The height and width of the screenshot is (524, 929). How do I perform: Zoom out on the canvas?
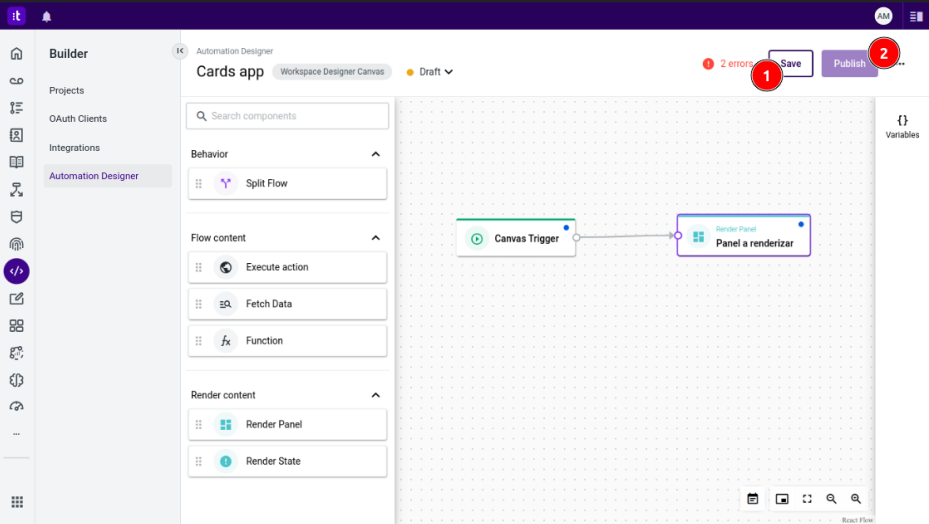point(831,499)
